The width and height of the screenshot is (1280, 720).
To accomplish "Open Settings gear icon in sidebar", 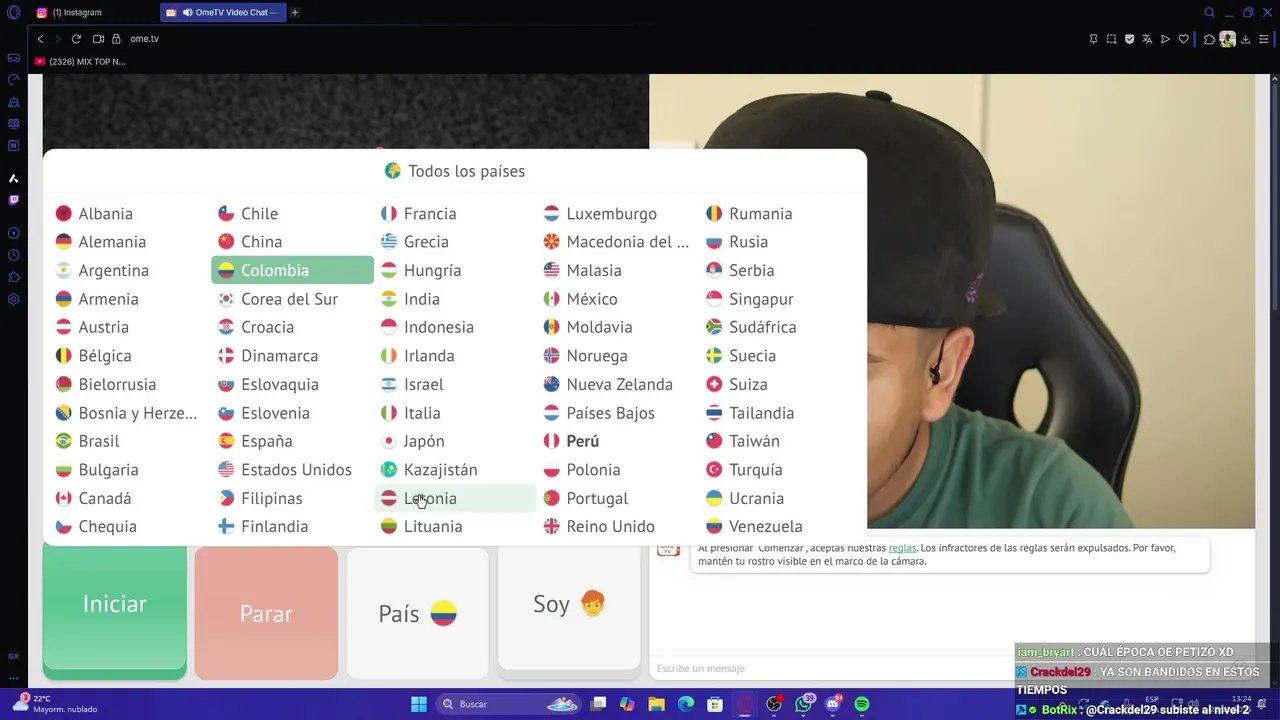I will (x=13, y=299).
